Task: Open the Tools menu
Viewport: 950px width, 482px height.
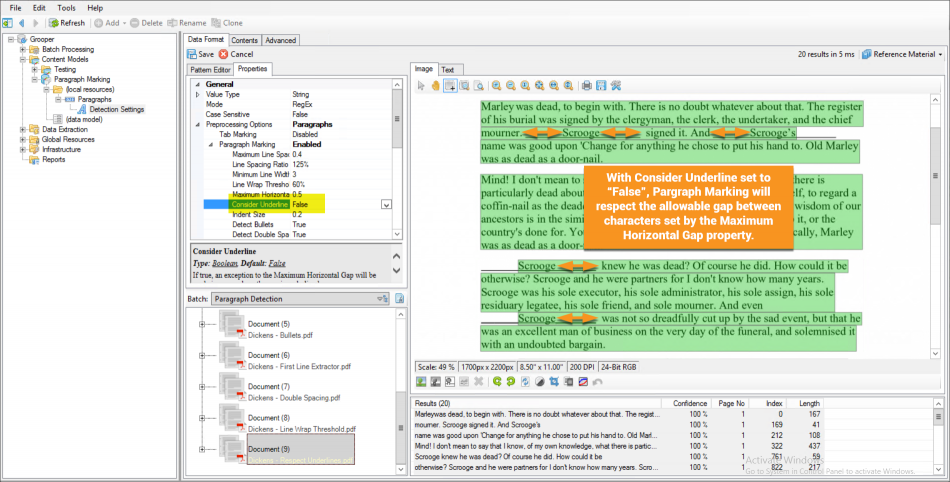Action: [66, 7]
